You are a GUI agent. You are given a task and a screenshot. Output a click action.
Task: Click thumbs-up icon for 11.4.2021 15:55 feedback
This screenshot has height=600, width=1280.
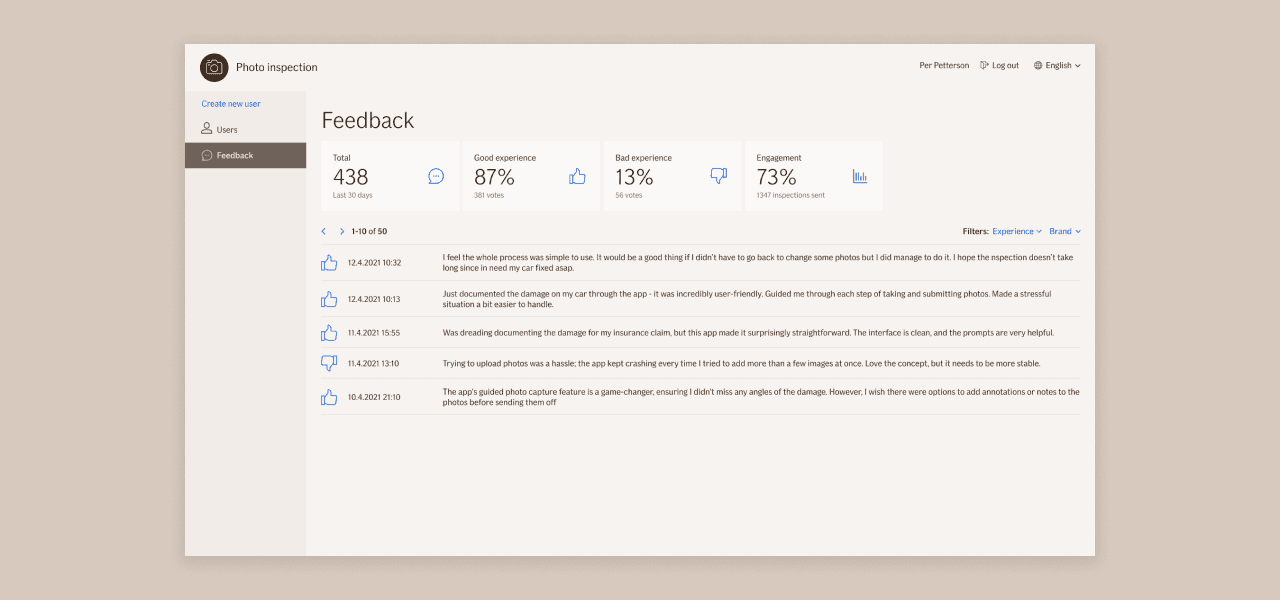click(x=329, y=333)
